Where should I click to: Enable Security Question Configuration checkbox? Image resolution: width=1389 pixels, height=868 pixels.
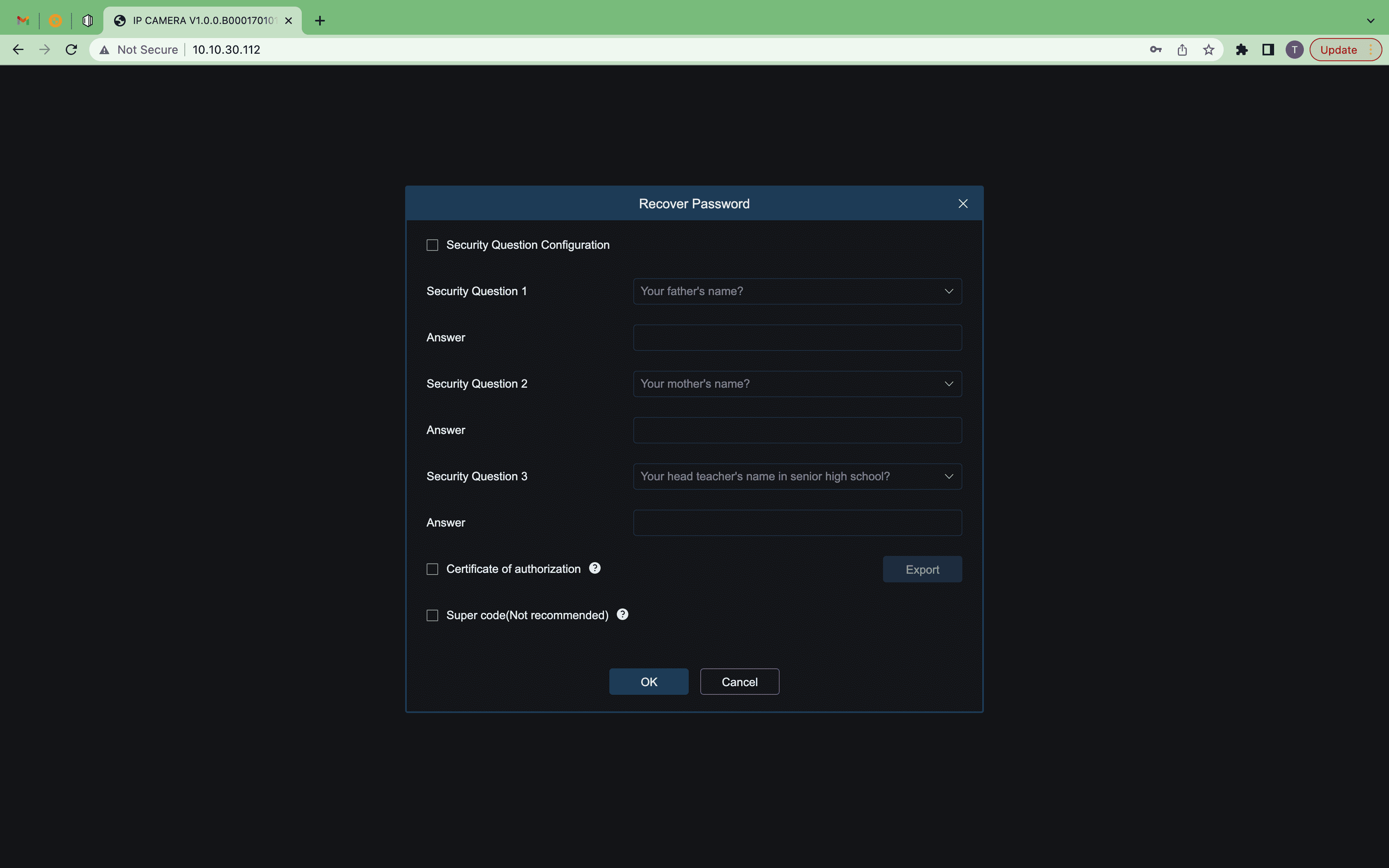432,245
